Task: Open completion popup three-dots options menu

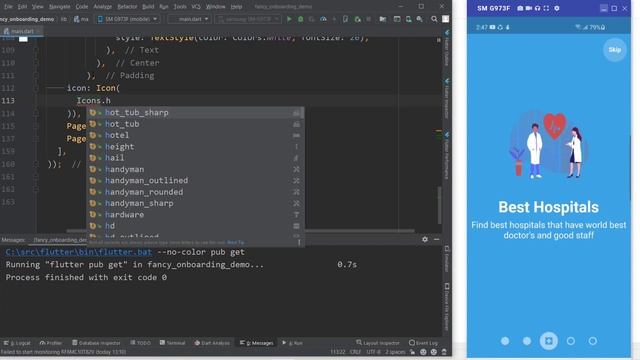Action: 299,242
